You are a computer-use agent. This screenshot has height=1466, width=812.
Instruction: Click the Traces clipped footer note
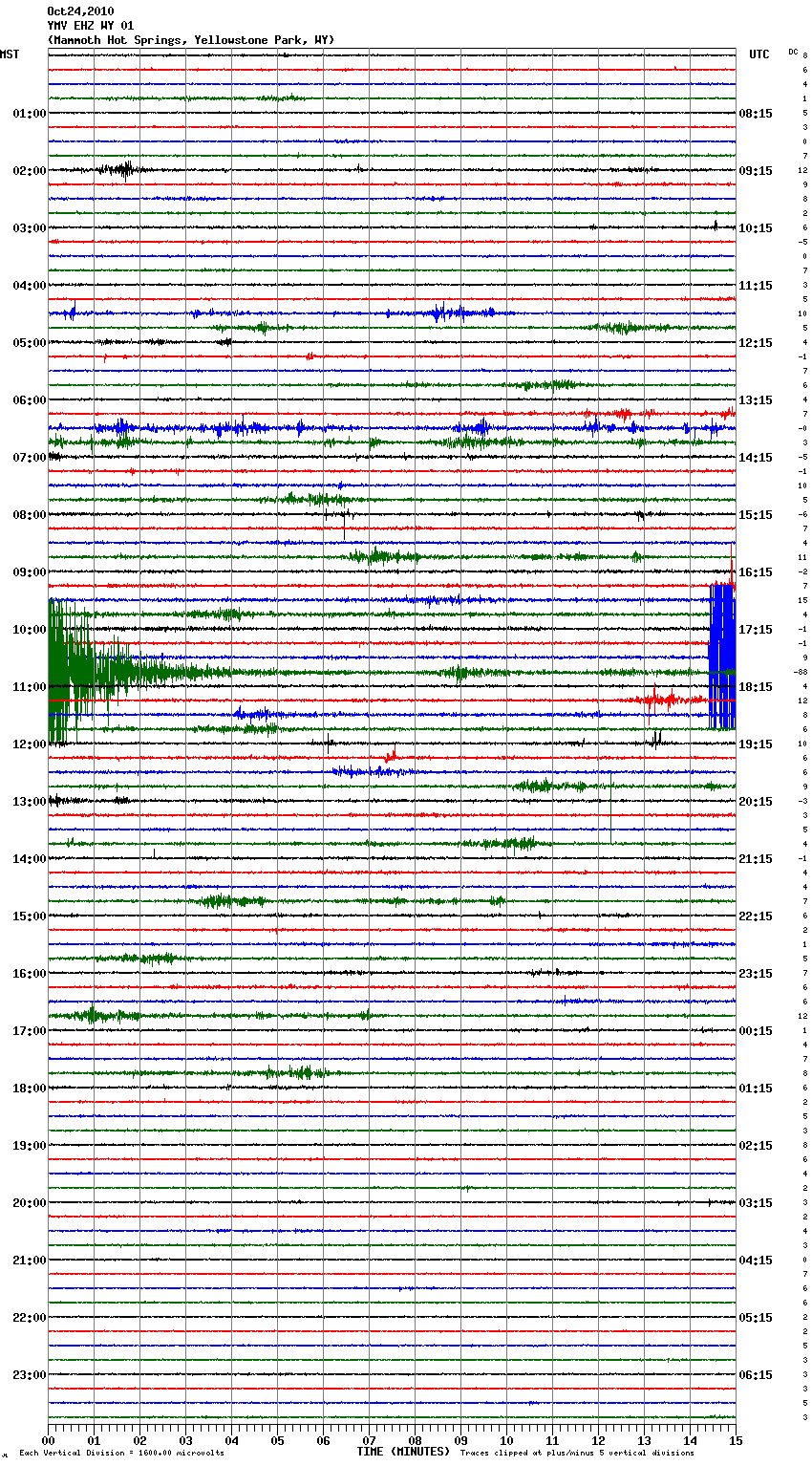tap(577, 1454)
